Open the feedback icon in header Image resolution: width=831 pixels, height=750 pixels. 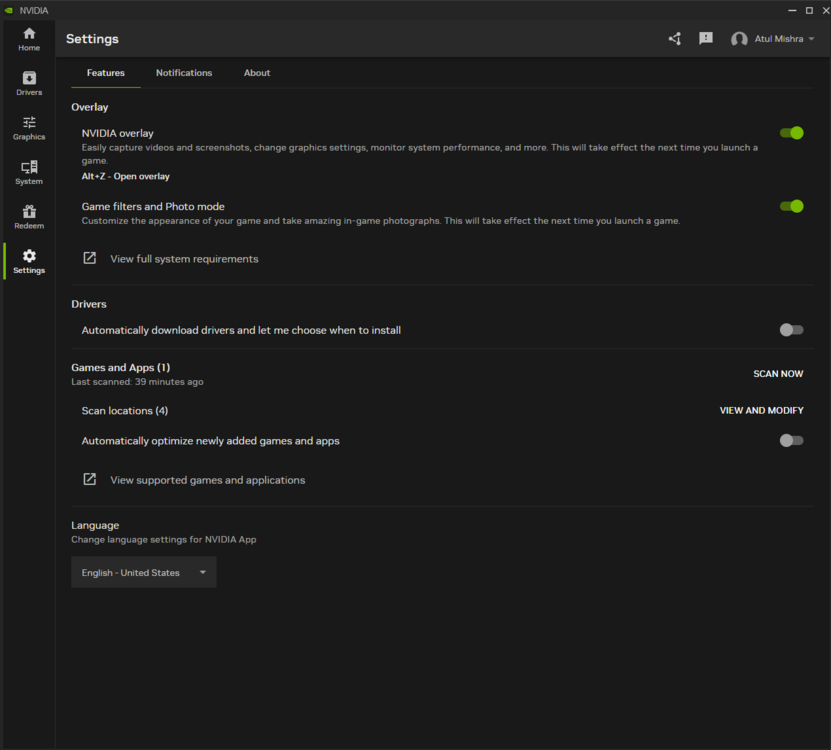click(706, 39)
